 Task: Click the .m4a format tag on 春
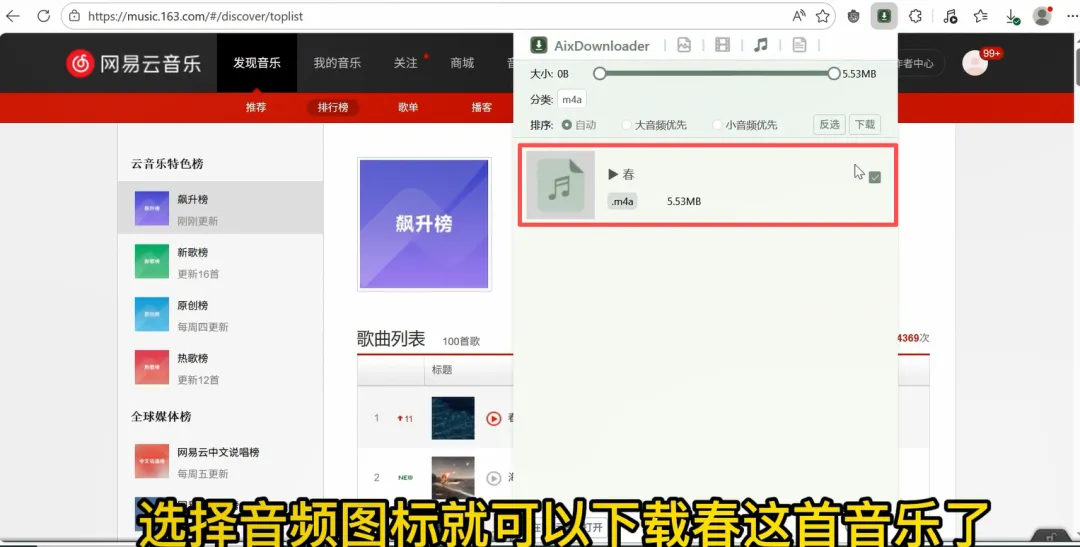pos(623,201)
